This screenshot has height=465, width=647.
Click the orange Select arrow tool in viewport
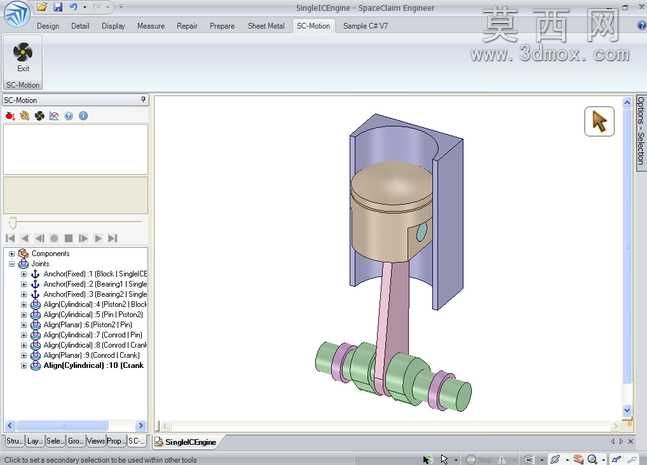click(x=599, y=121)
